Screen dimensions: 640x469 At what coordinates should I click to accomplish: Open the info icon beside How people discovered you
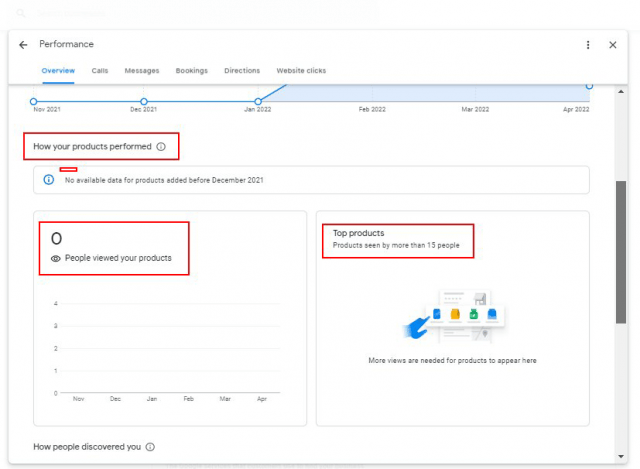[150, 447]
